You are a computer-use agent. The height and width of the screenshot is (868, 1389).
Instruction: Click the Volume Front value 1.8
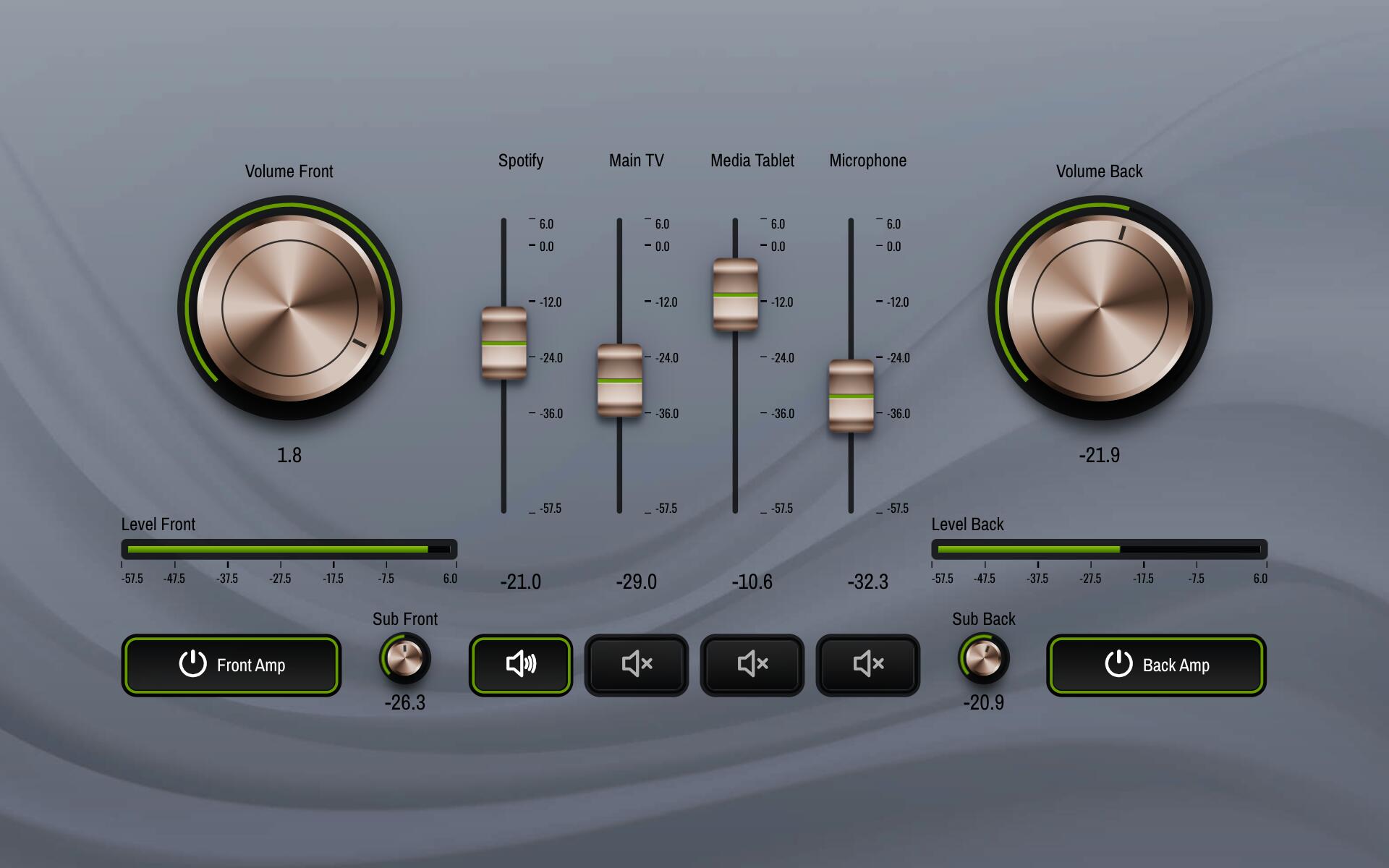click(289, 455)
